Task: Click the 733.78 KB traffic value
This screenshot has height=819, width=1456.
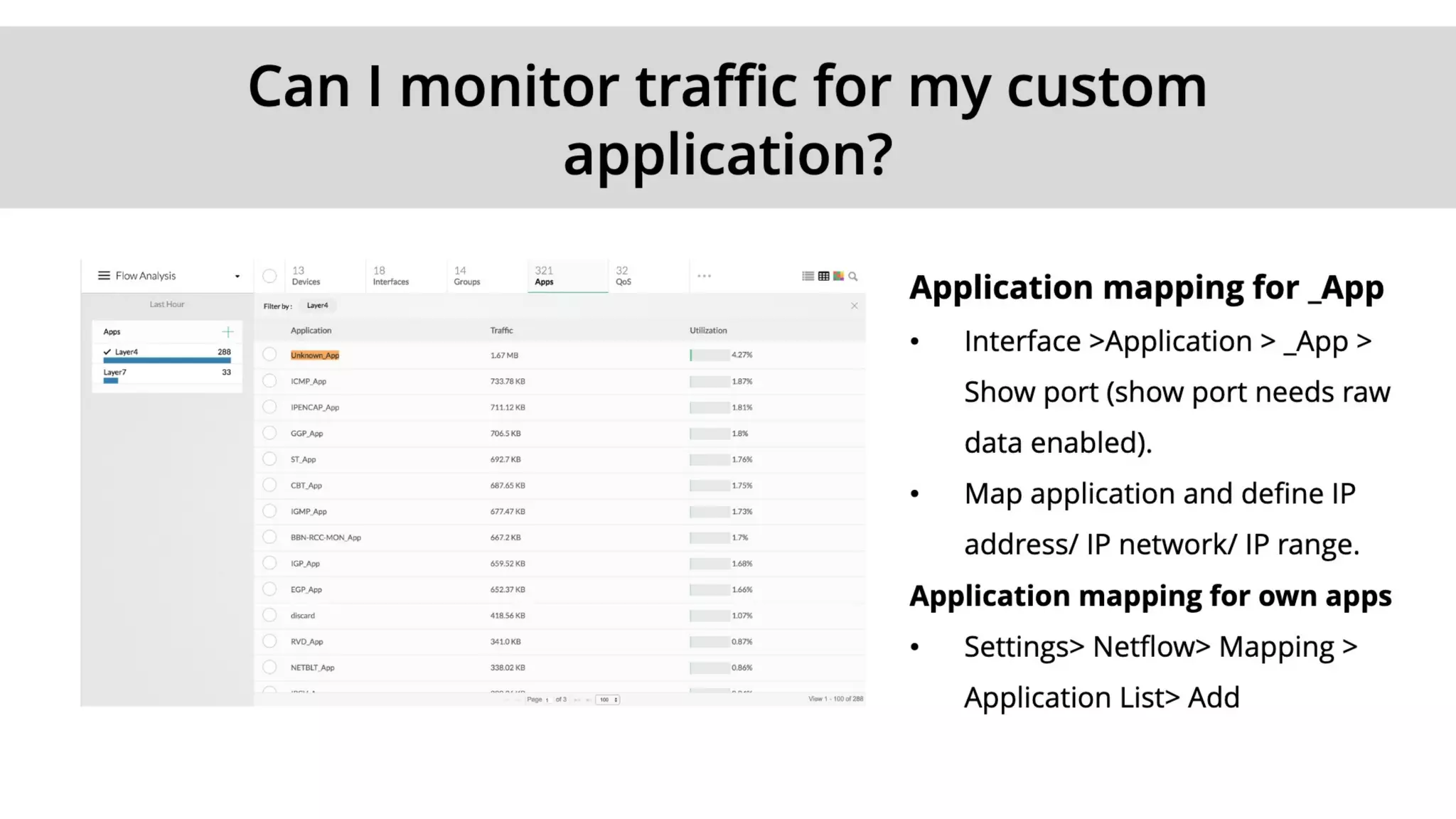Action: [x=508, y=382]
